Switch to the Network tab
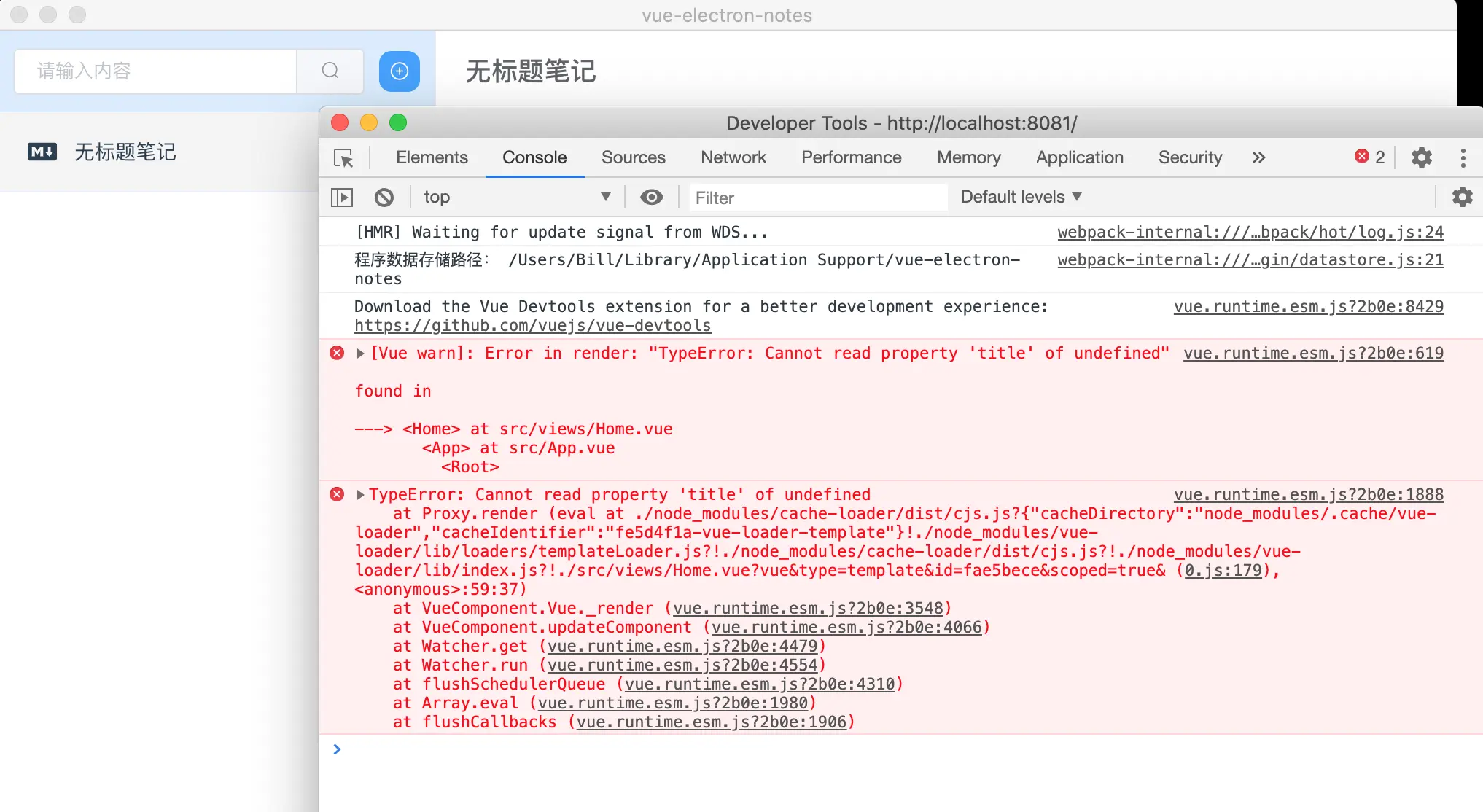The width and height of the screenshot is (1483, 812). click(733, 157)
